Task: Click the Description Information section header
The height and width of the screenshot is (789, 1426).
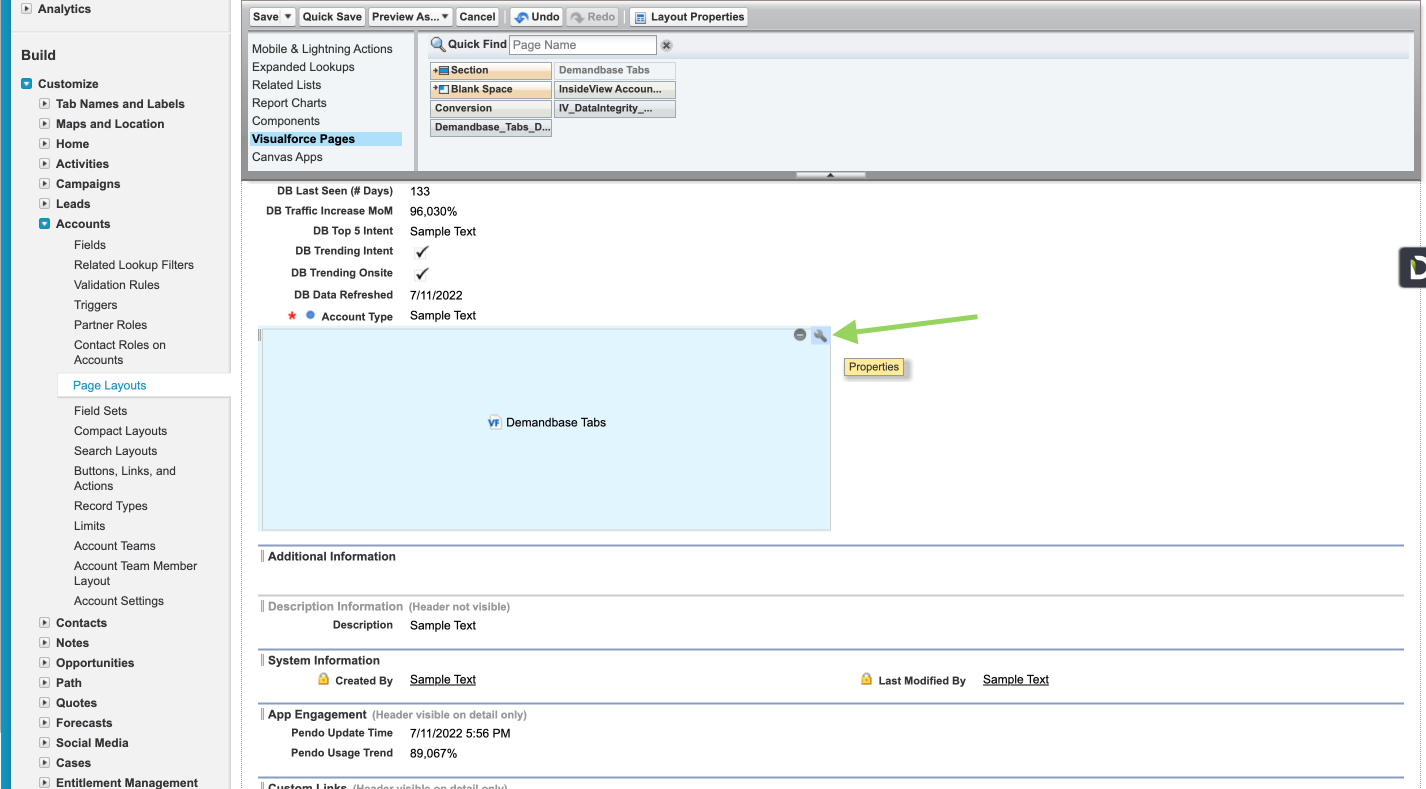Action: tap(335, 606)
